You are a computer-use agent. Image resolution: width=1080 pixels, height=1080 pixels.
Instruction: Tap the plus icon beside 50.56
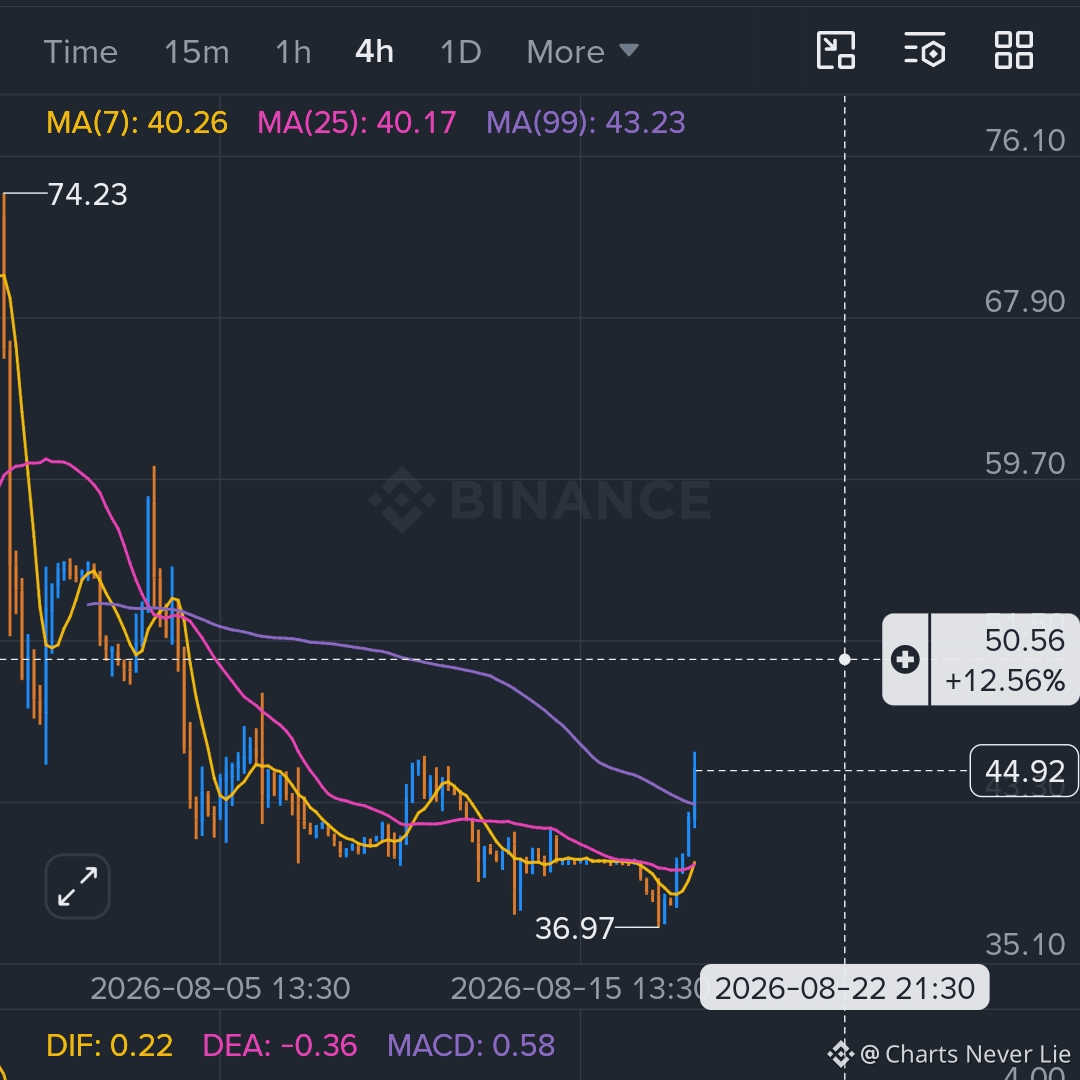tap(905, 659)
